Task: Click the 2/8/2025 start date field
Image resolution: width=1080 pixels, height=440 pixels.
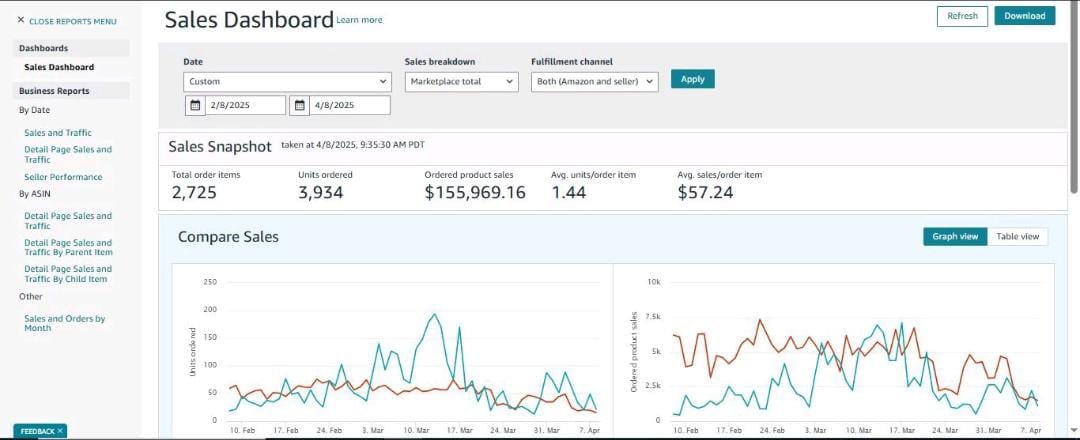Action: click(x=245, y=105)
